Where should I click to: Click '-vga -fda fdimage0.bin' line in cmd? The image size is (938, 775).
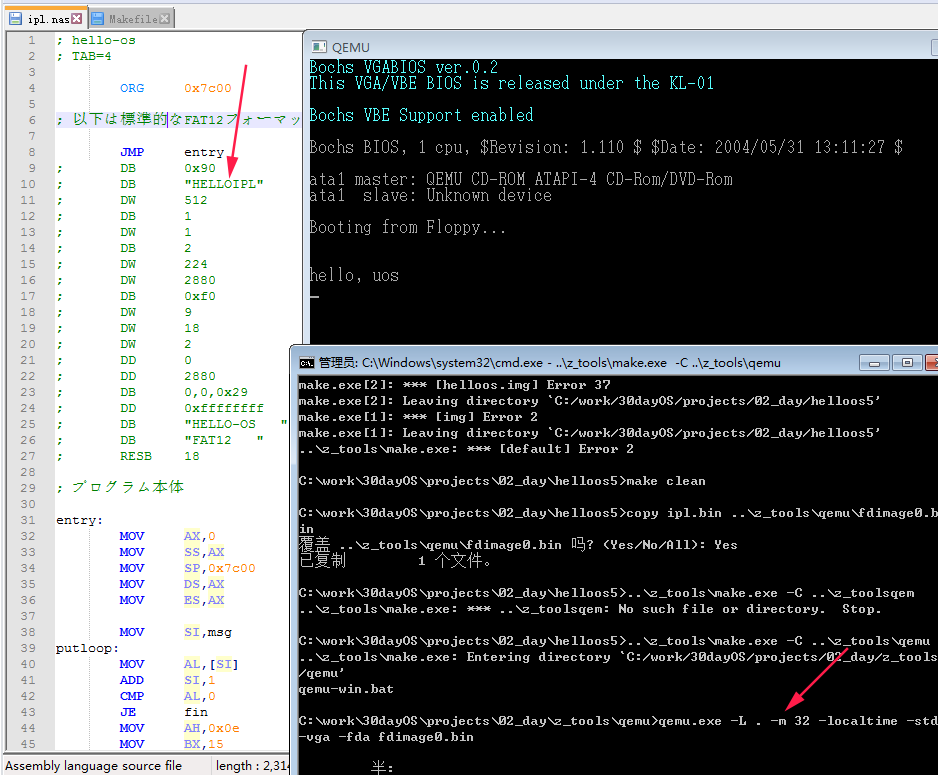pos(386,737)
